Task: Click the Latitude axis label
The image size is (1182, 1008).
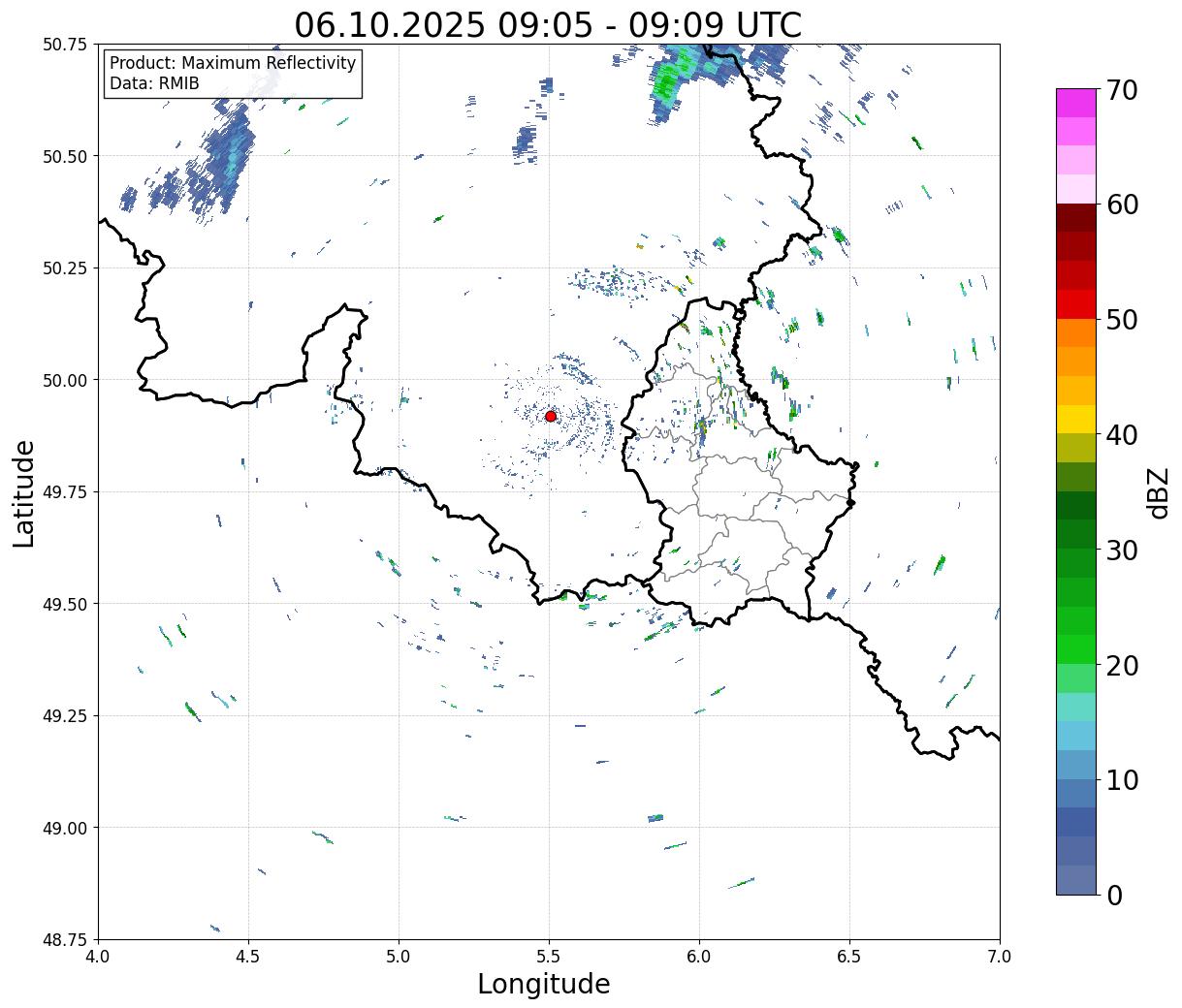Action: [24, 493]
